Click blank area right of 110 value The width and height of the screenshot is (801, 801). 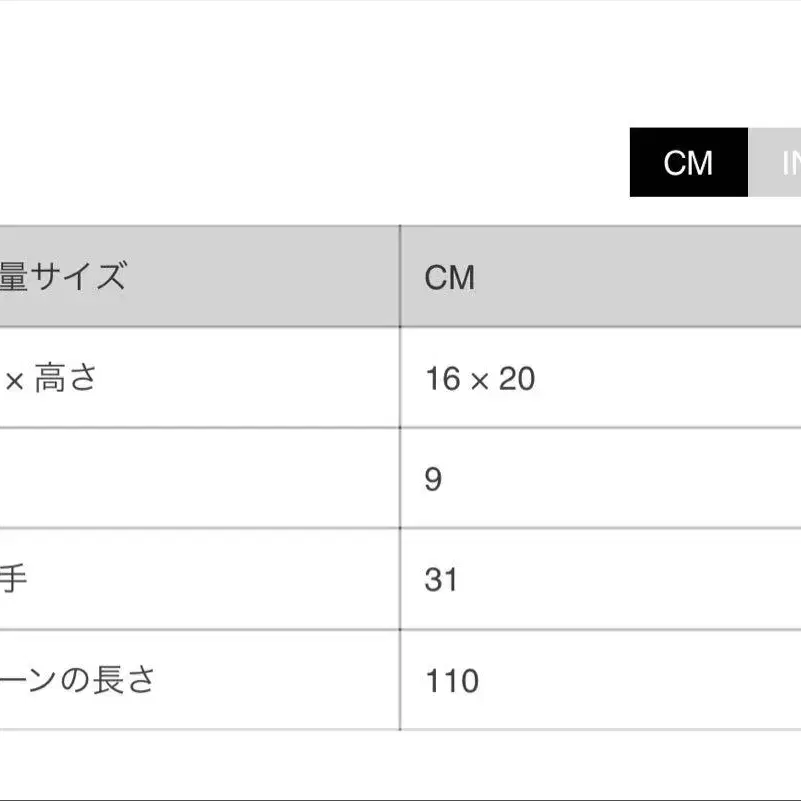pos(639,680)
